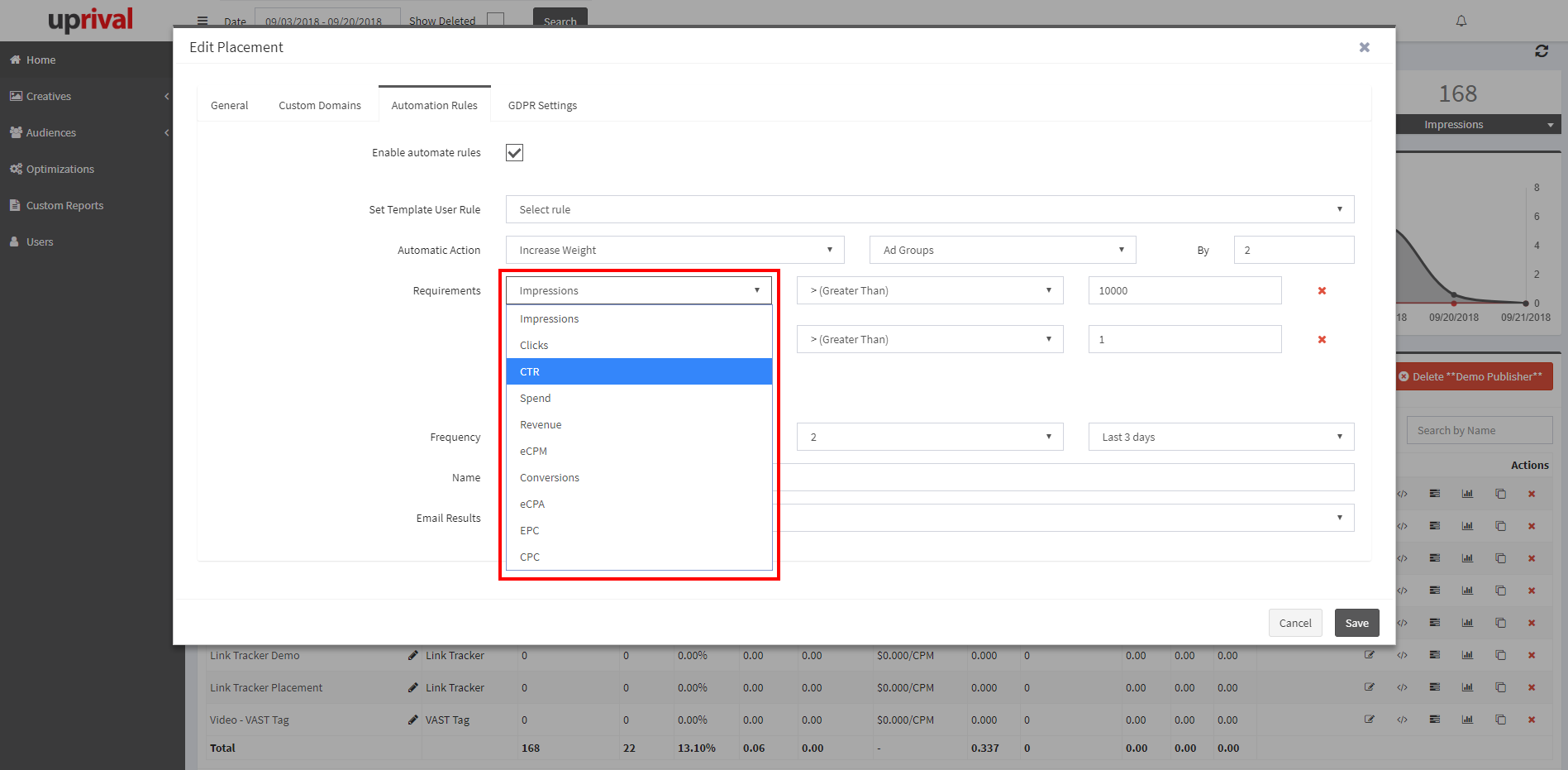Viewport: 1568px width, 770px height.
Task: Choose highlighted CTR option
Action: (x=639, y=371)
